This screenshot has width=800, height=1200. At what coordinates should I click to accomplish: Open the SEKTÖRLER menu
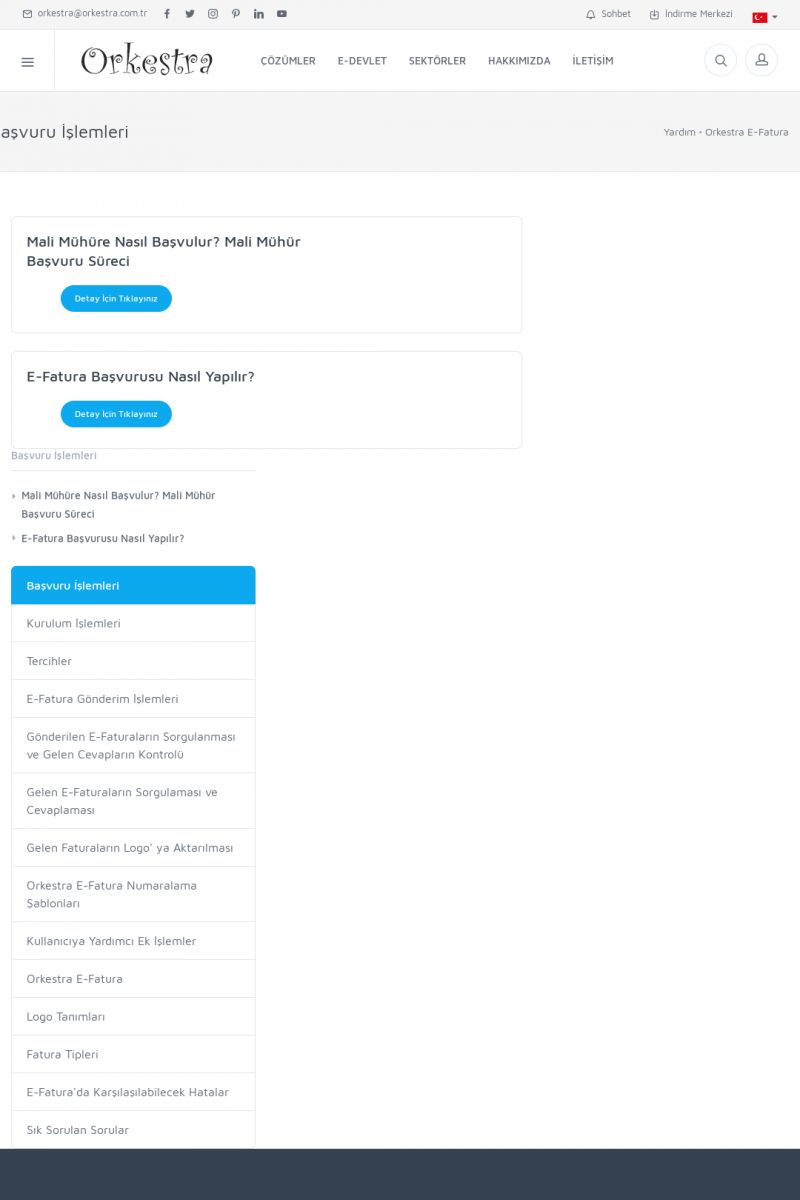click(x=437, y=61)
